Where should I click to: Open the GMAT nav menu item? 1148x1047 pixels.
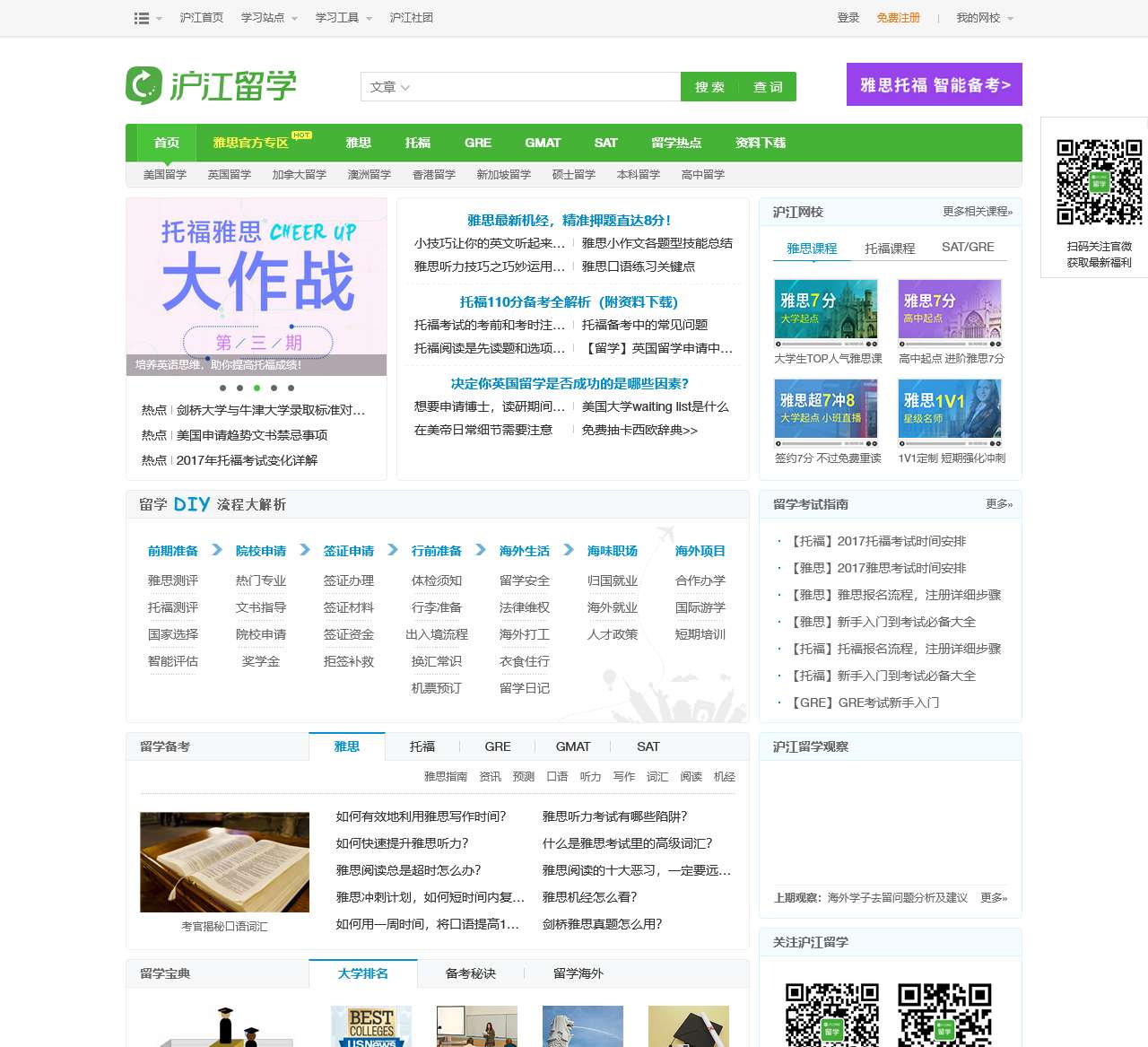pyautogui.click(x=543, y=143)
